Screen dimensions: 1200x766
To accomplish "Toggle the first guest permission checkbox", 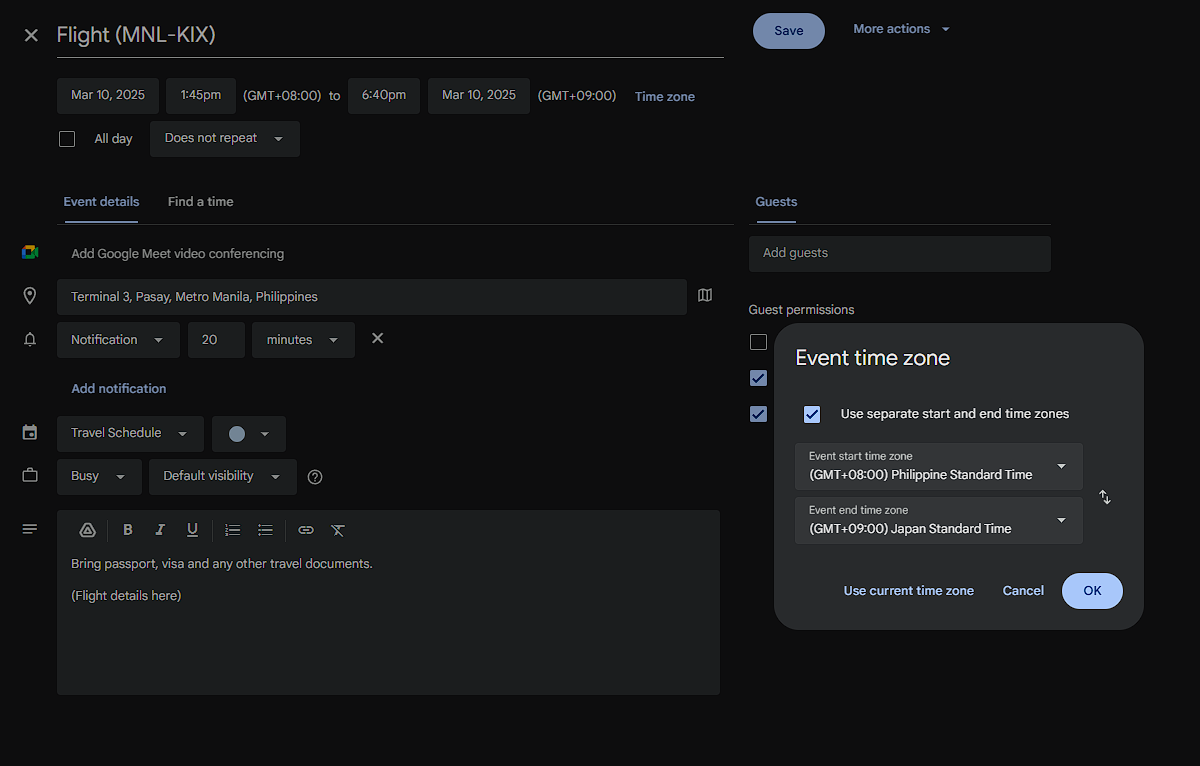I will click(x=758, y=342).
